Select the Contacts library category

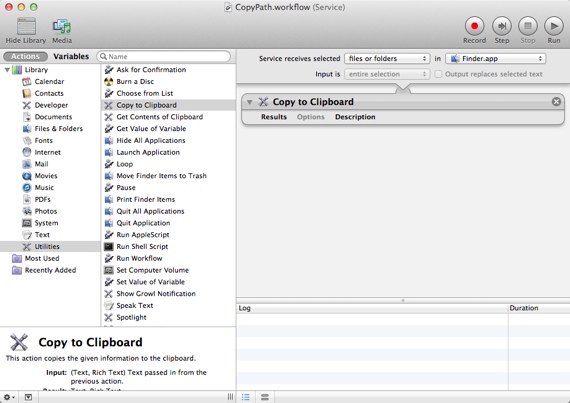49,93
